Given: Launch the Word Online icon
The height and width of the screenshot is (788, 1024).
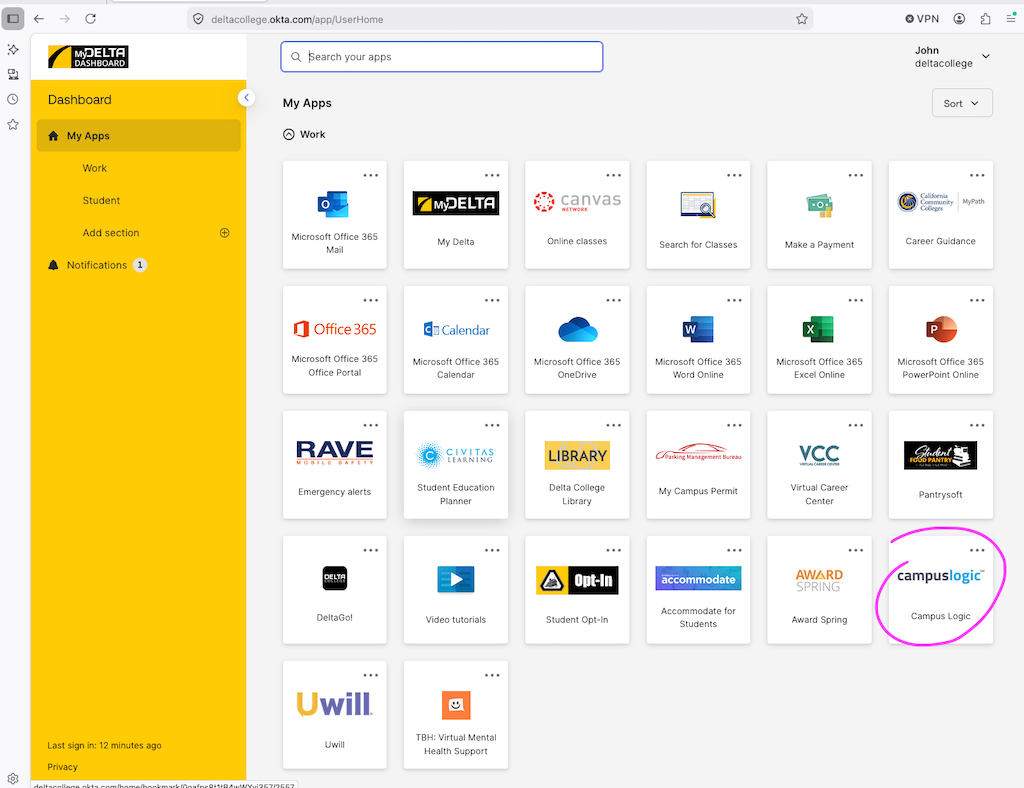Looking at the screenshot, I should [698, 329].
